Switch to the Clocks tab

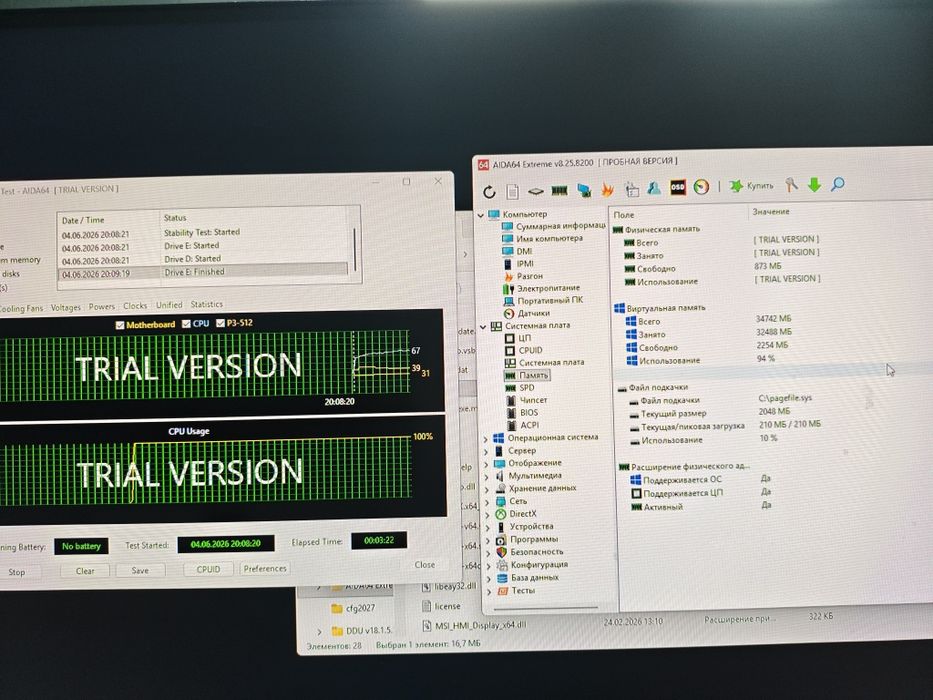(x=135, y=306)
